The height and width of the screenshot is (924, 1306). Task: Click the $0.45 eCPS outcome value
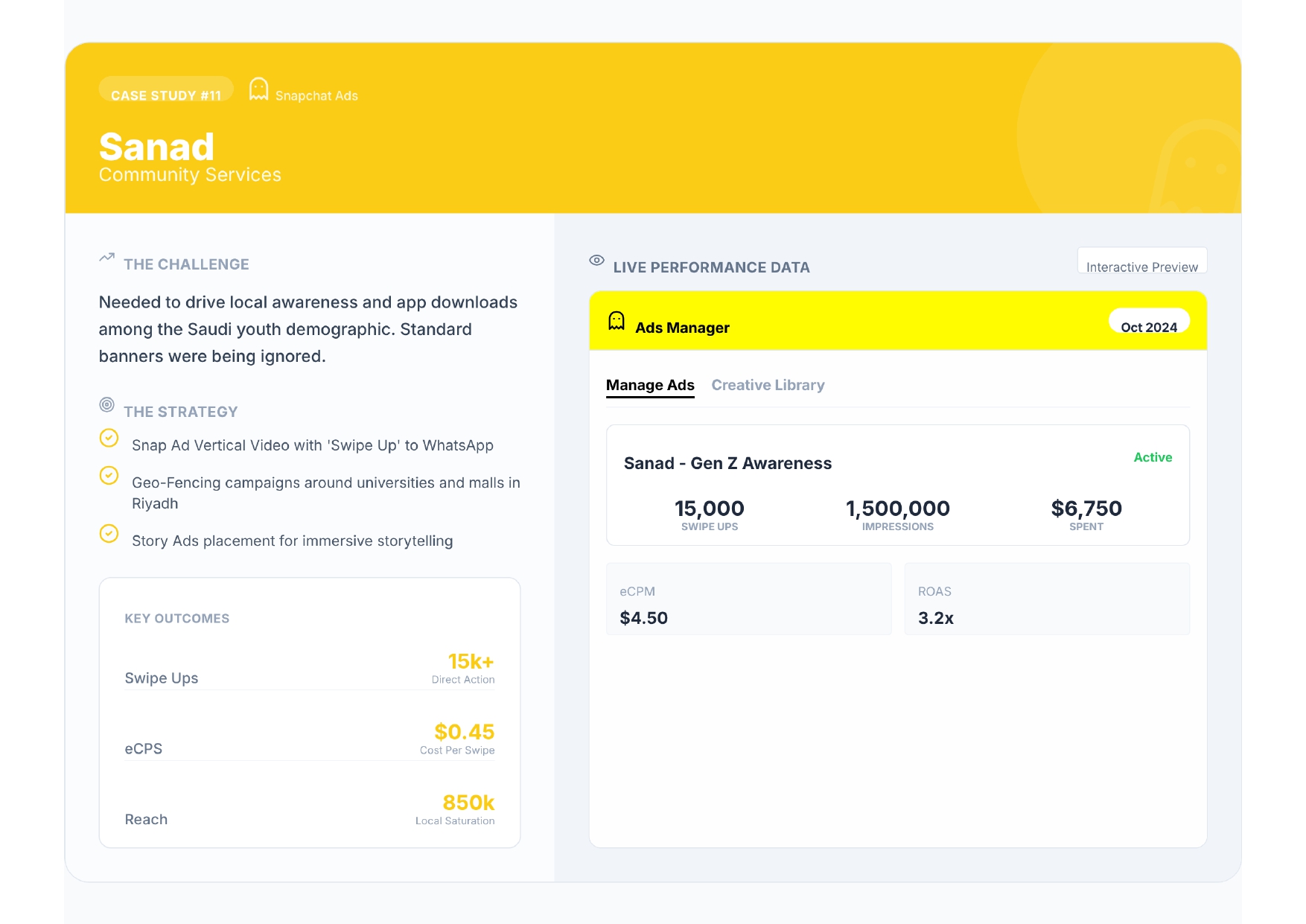pos(465,732)
